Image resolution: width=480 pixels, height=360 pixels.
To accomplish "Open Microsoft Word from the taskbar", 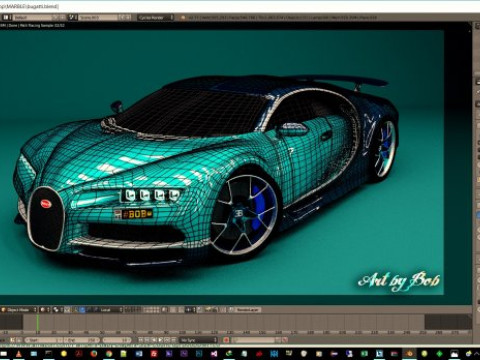I will pos(139,353).
